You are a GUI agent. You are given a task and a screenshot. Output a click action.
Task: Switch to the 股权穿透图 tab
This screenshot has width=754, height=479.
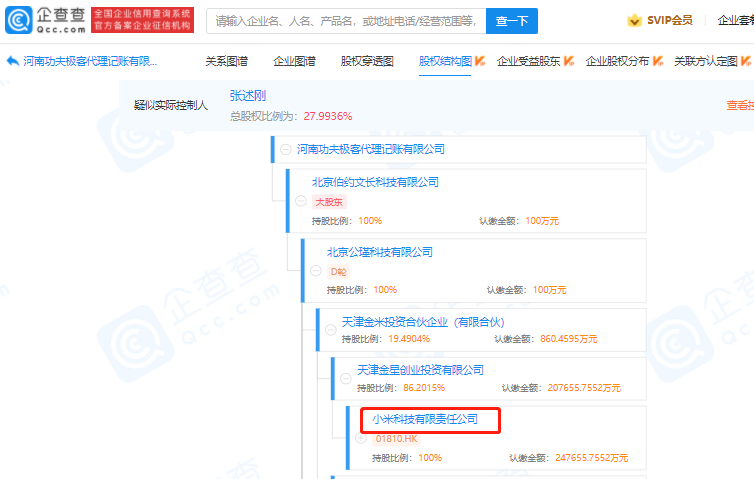pyautogui.click(x=367, y=61)
